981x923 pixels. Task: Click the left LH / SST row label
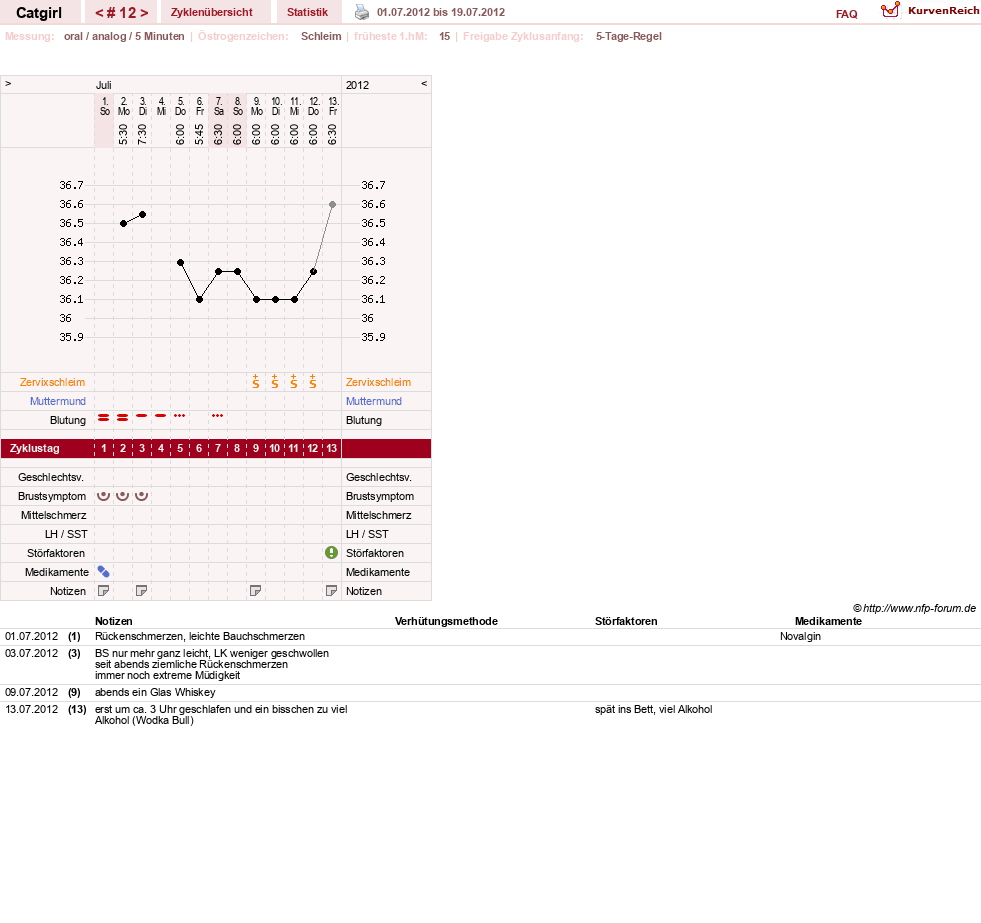click(x=66, y=534)
